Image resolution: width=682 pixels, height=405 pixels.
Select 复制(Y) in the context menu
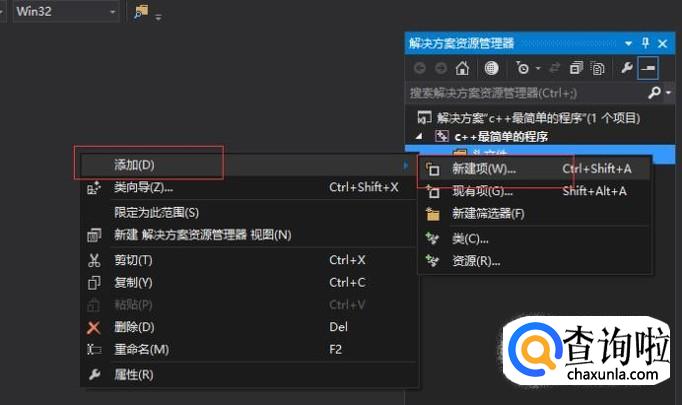pos(249,283)
